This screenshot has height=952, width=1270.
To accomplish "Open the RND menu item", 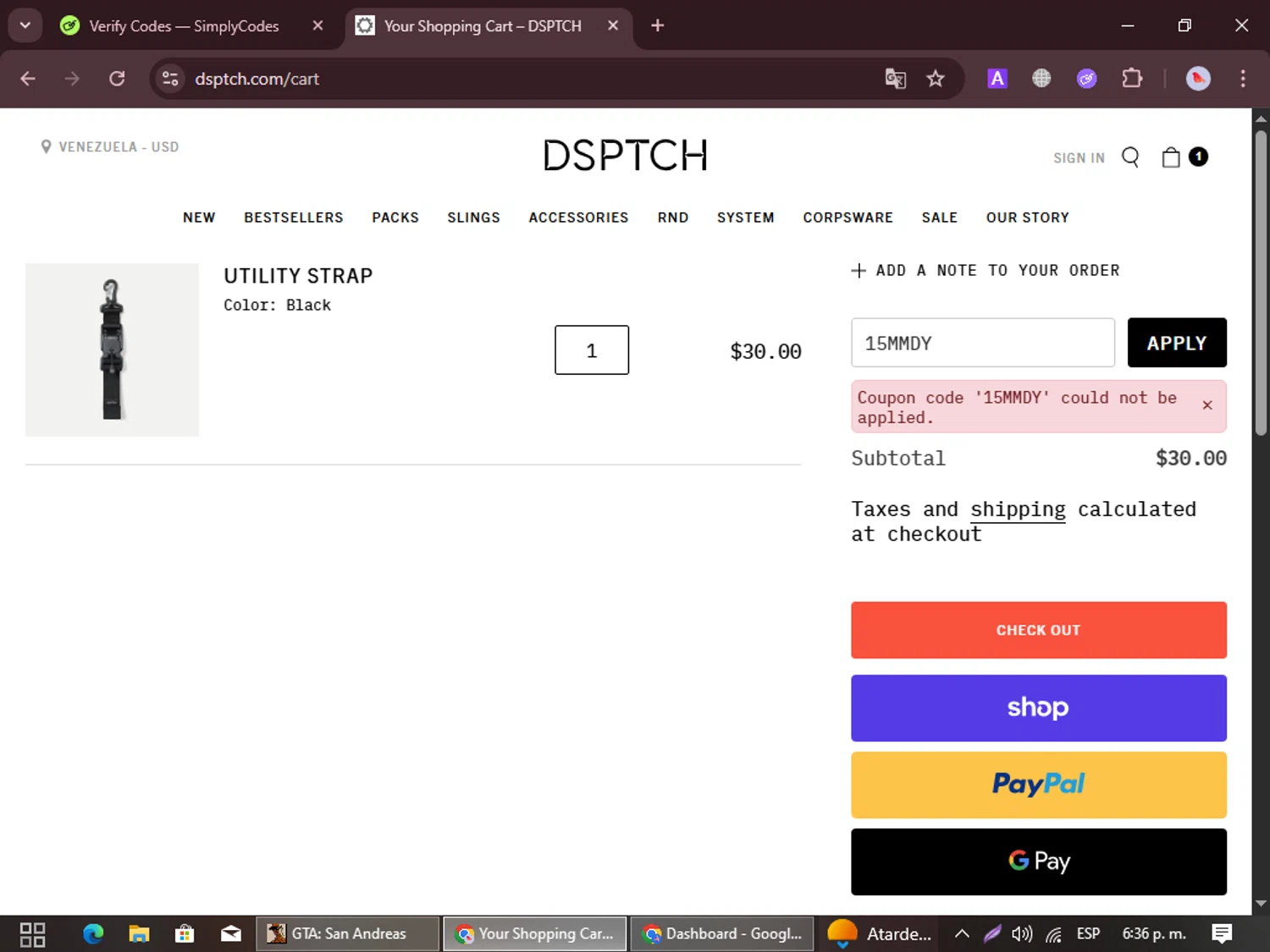I will pyautogui.click(x=673, y=217).
